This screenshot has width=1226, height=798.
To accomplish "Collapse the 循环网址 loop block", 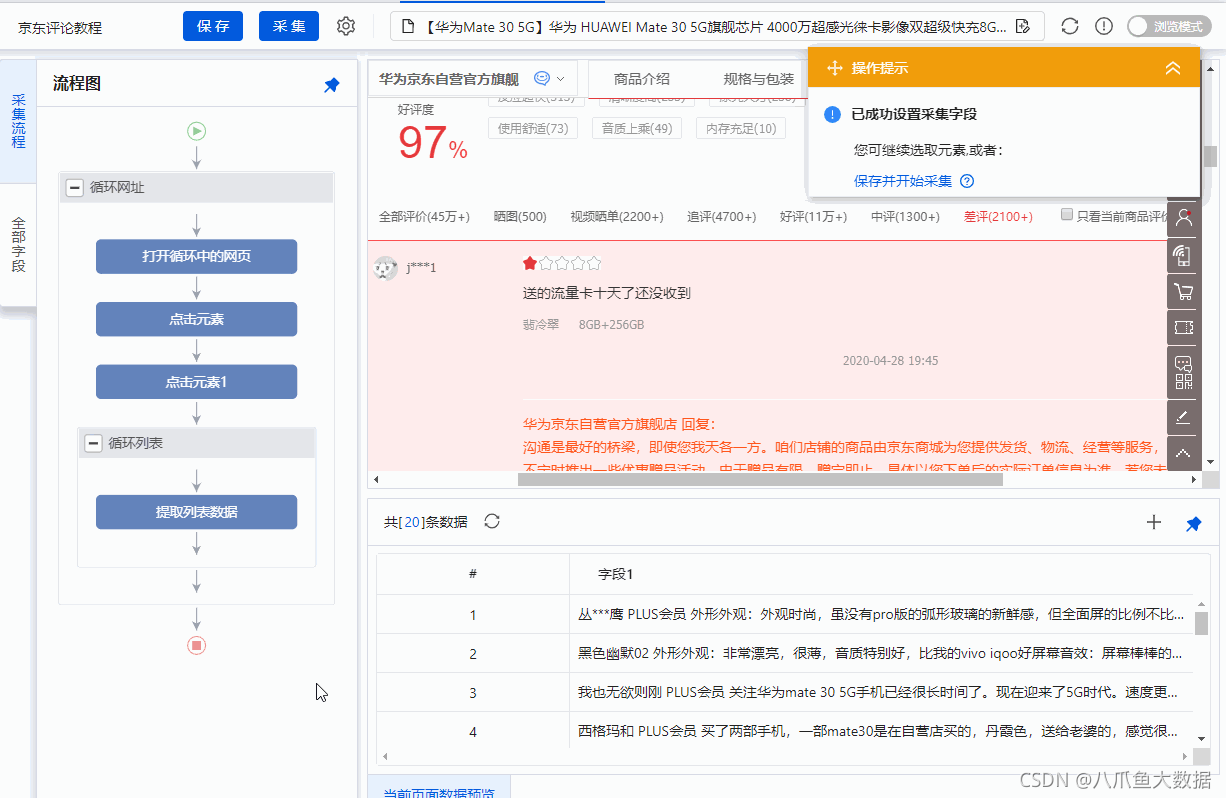I will pos(74,187).
